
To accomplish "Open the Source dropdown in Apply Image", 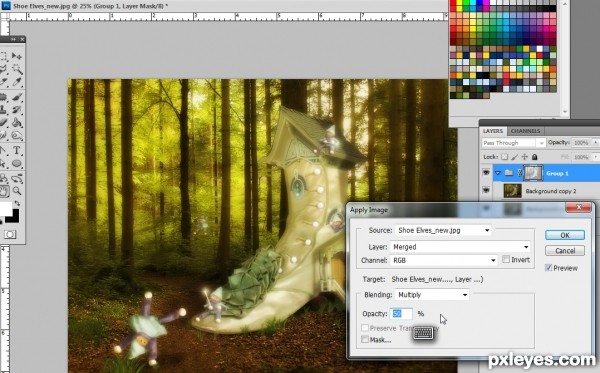I will coord(443,230).
